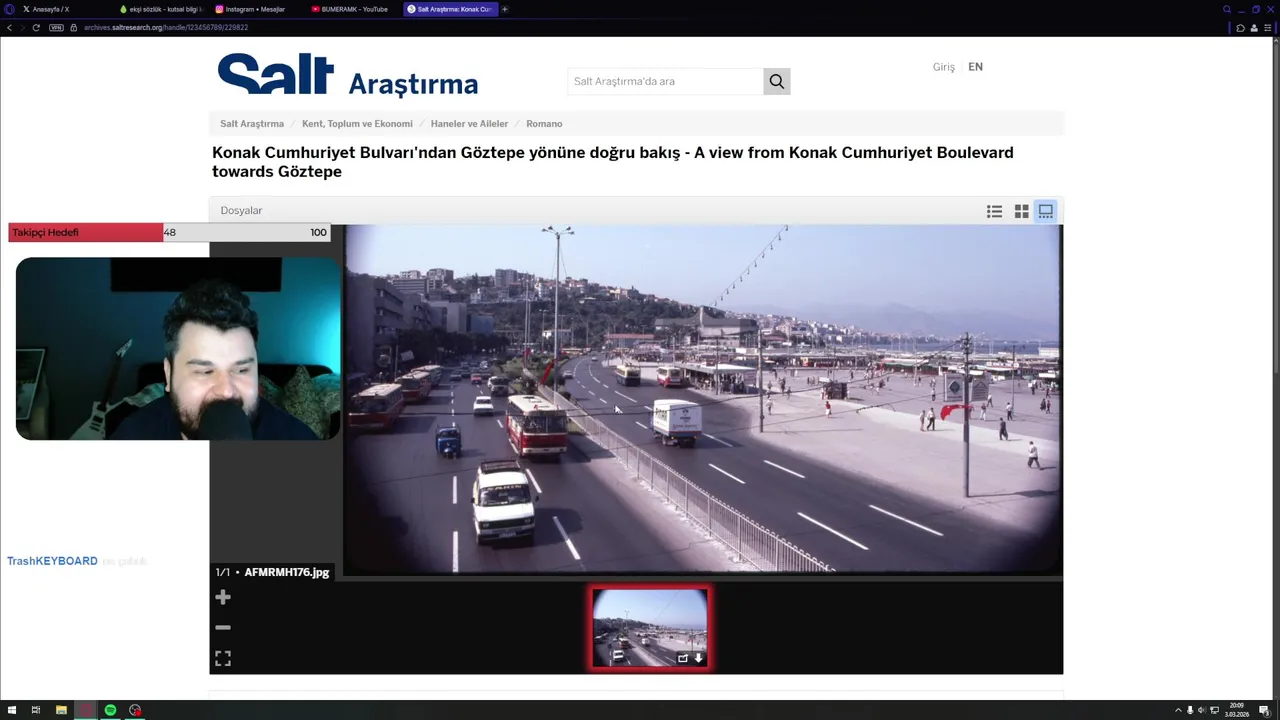Click the Takipçi Hedefi progress bar
The image size is (1280, 720).
(169, 232)
